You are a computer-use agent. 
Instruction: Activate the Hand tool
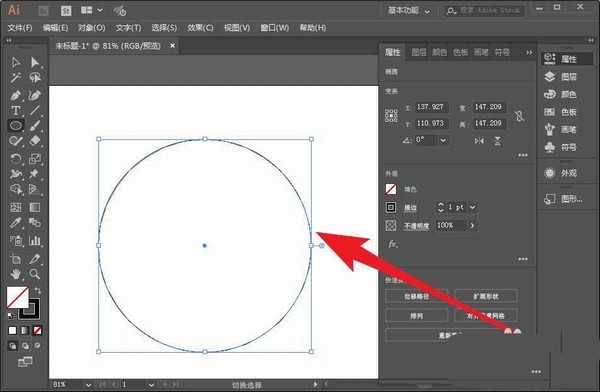[16, 274]
